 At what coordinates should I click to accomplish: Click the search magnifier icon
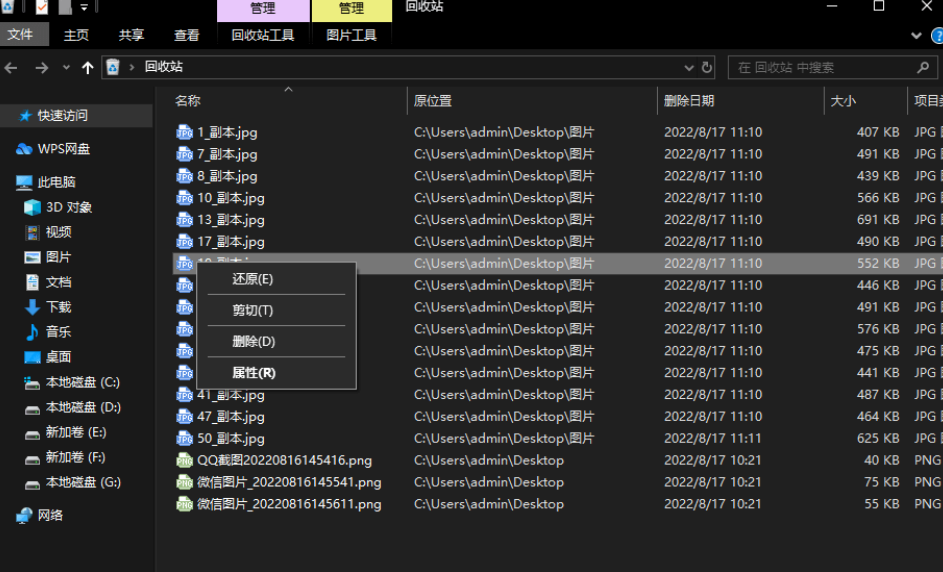[923, 67]
